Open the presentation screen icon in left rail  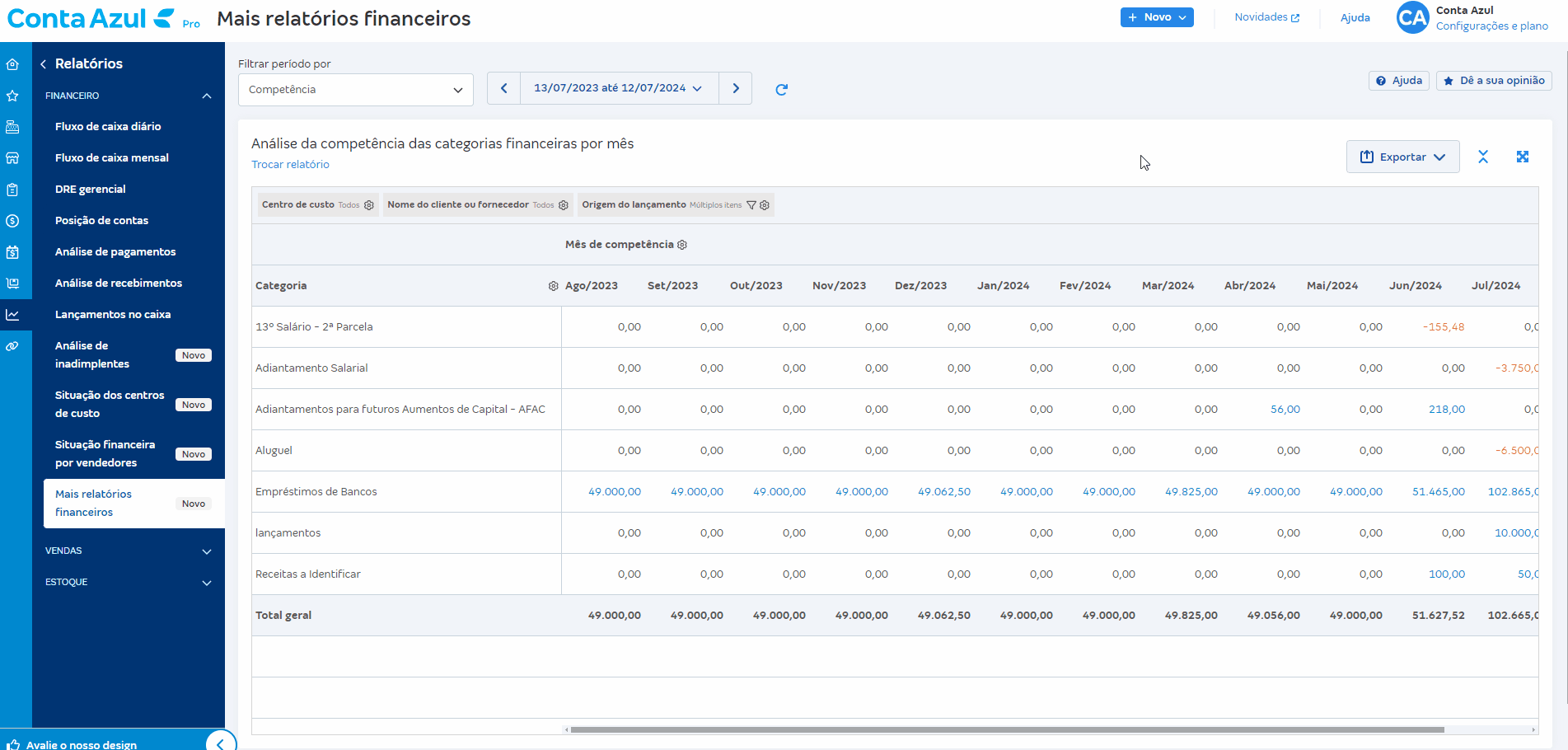pos(12,284)
